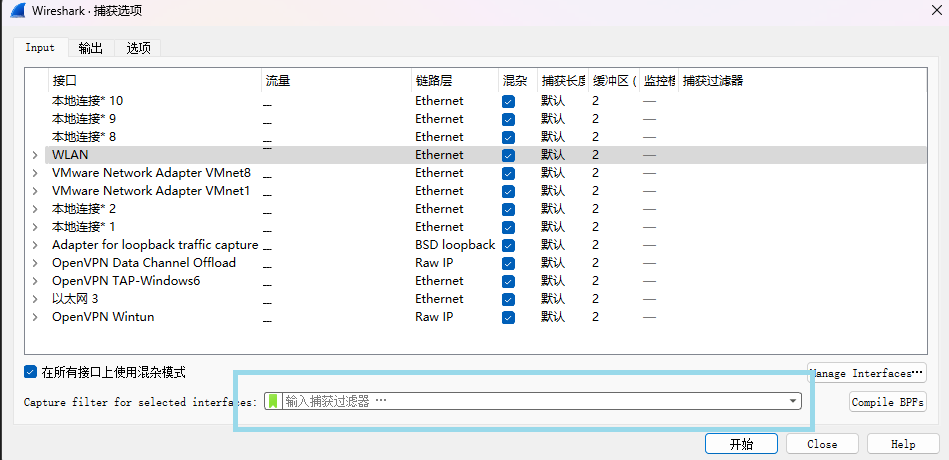Open the 选项 tab
The width and height of the screenshot is (949, 460).
tap(138, 48)
